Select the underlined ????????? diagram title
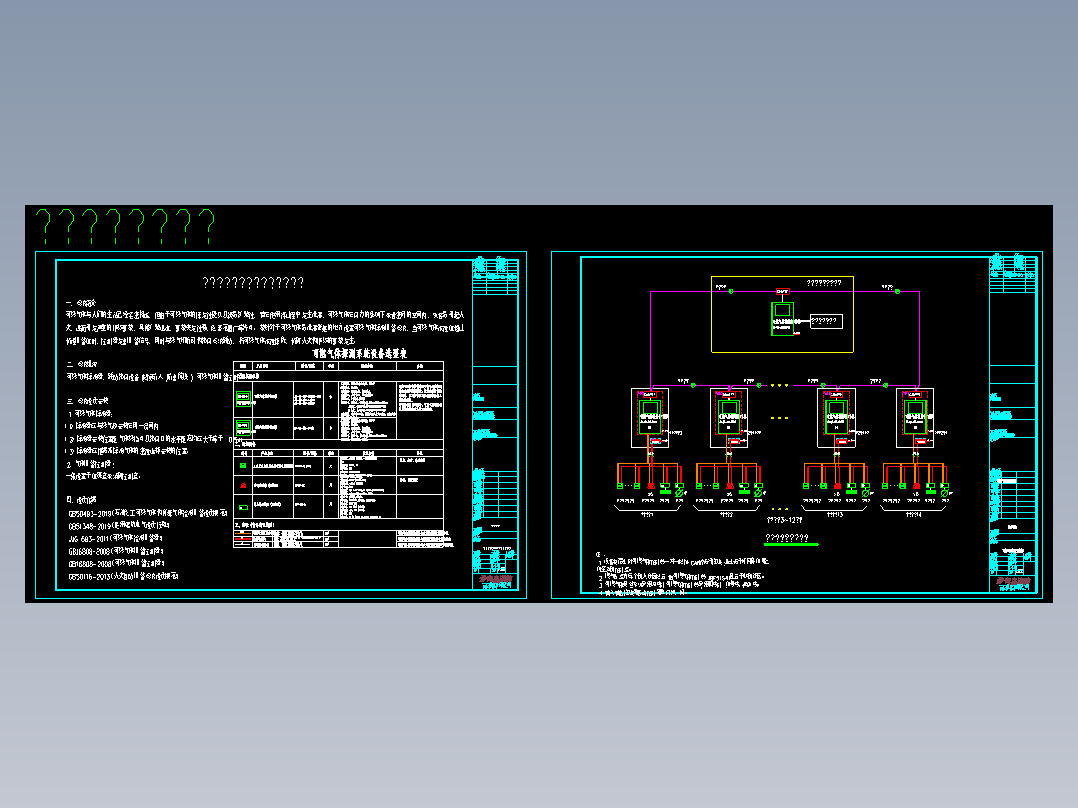Viewport: 1078px width, 808px height. (787, 538)
